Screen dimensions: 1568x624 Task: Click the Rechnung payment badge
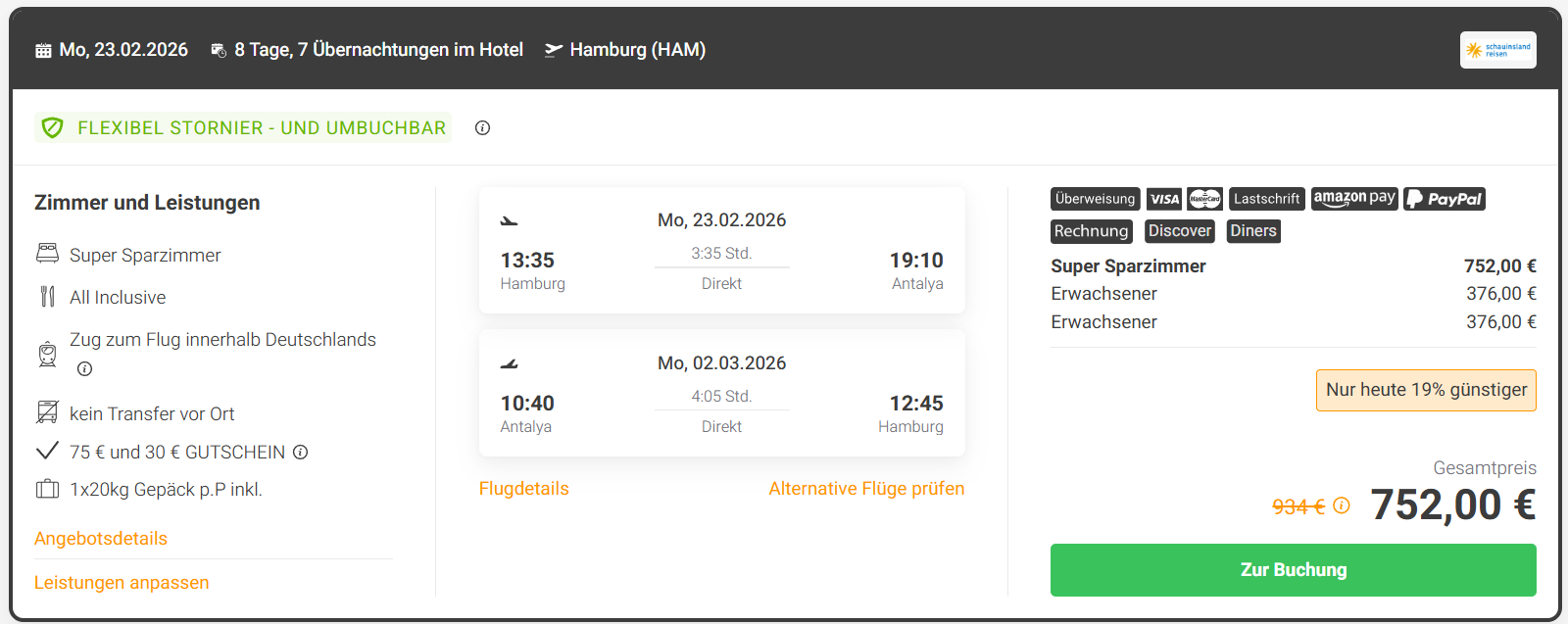click(x=1091, y=231)
